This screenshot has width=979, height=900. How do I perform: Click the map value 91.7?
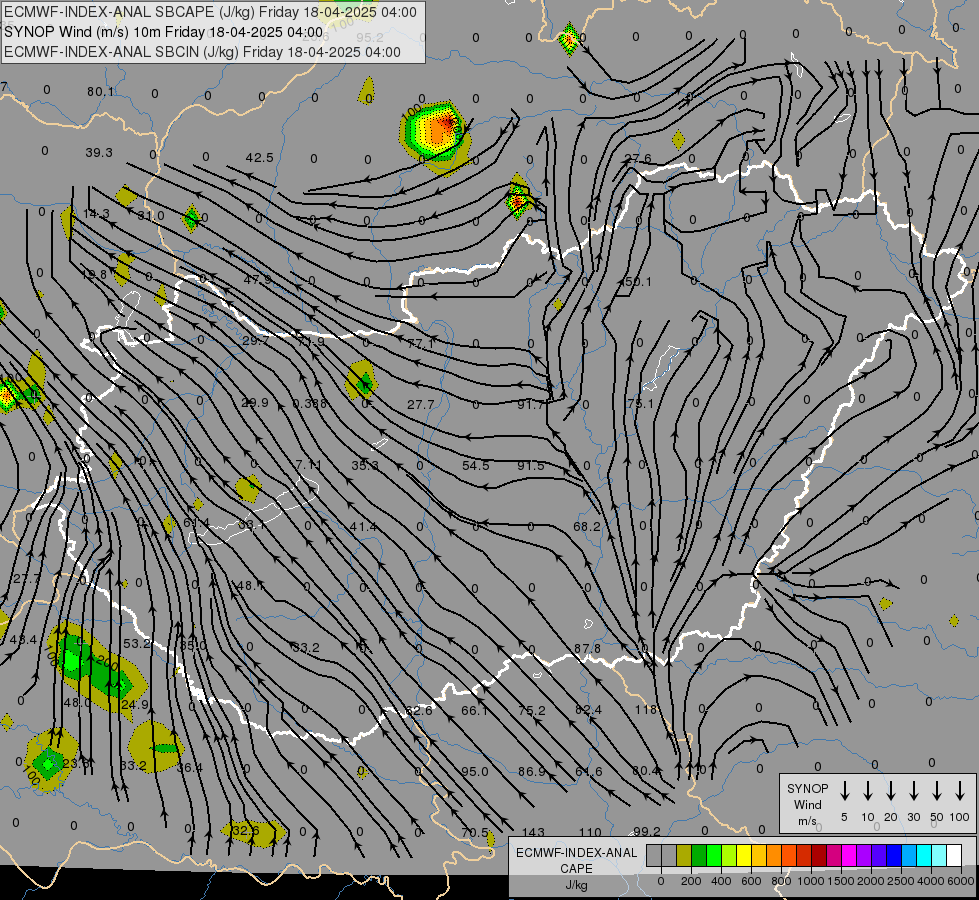click(531, 404)
